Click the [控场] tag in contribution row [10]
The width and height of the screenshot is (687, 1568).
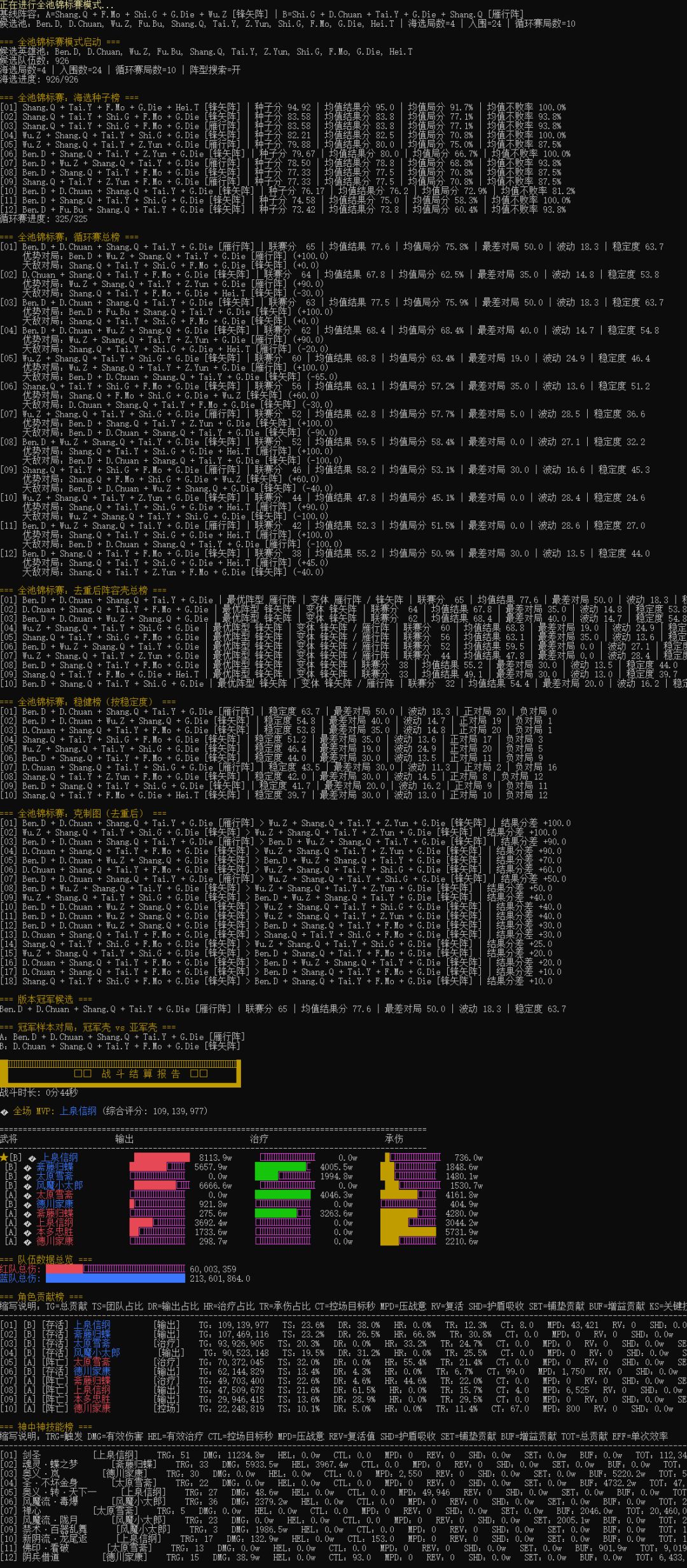tap(167, 1409)
